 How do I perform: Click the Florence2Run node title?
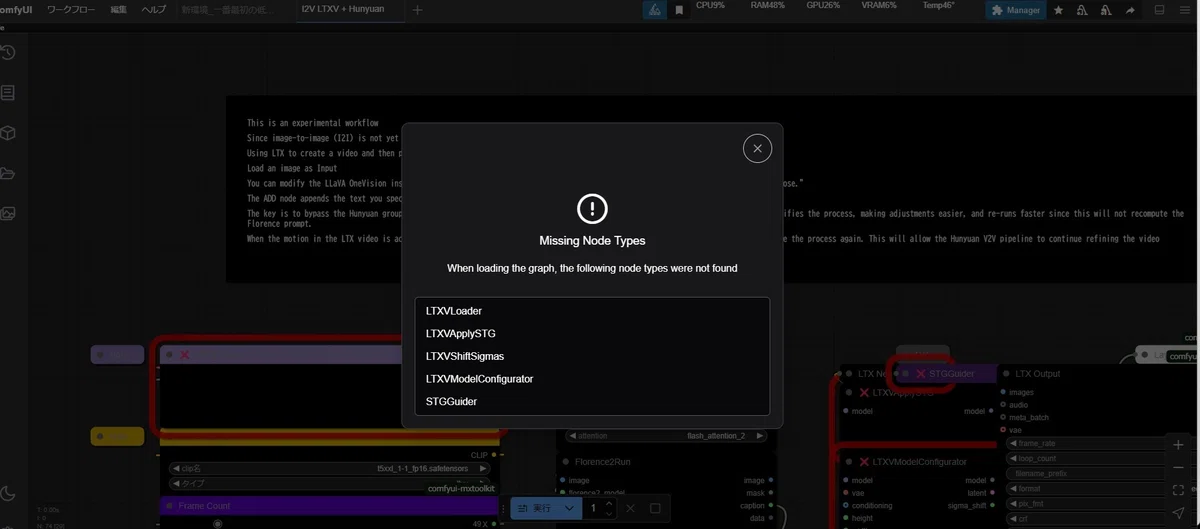click(602, 462)
